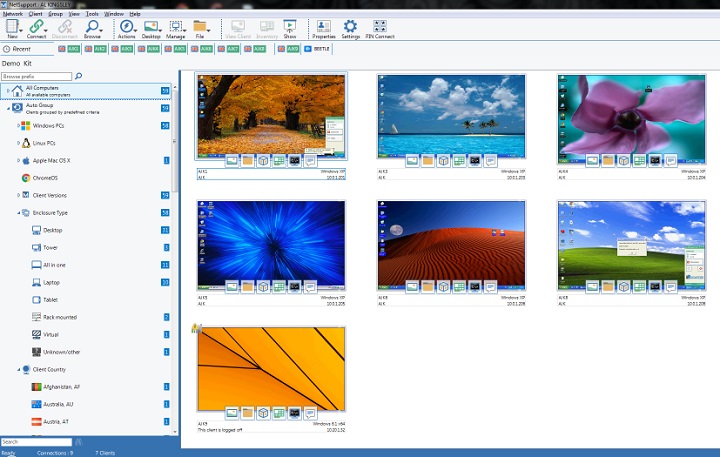The width and height of the screenshot is (720, 457).
Task: Open the Network menu
Action: pyautogui.click(x=12, y=14)
